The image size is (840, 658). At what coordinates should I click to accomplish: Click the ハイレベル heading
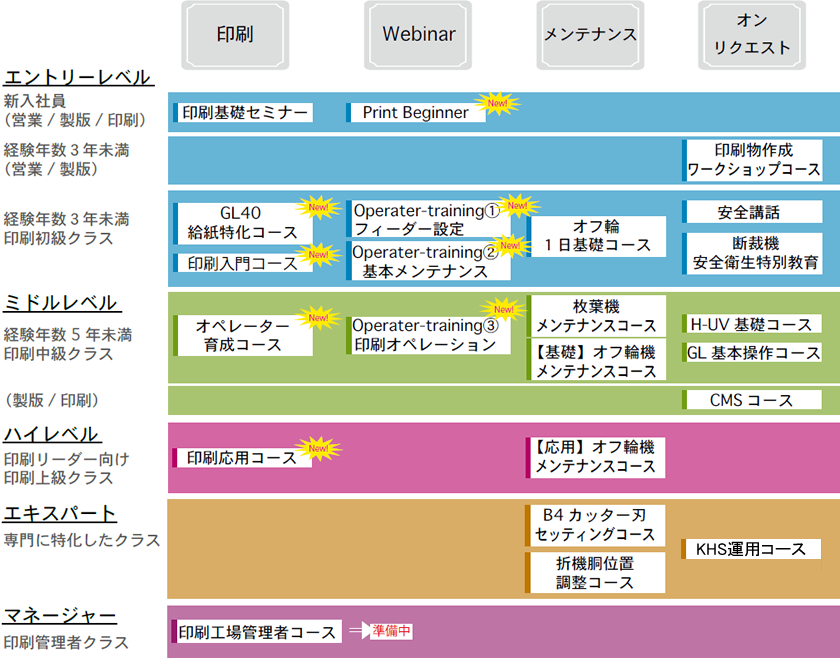tap(52, 434)
